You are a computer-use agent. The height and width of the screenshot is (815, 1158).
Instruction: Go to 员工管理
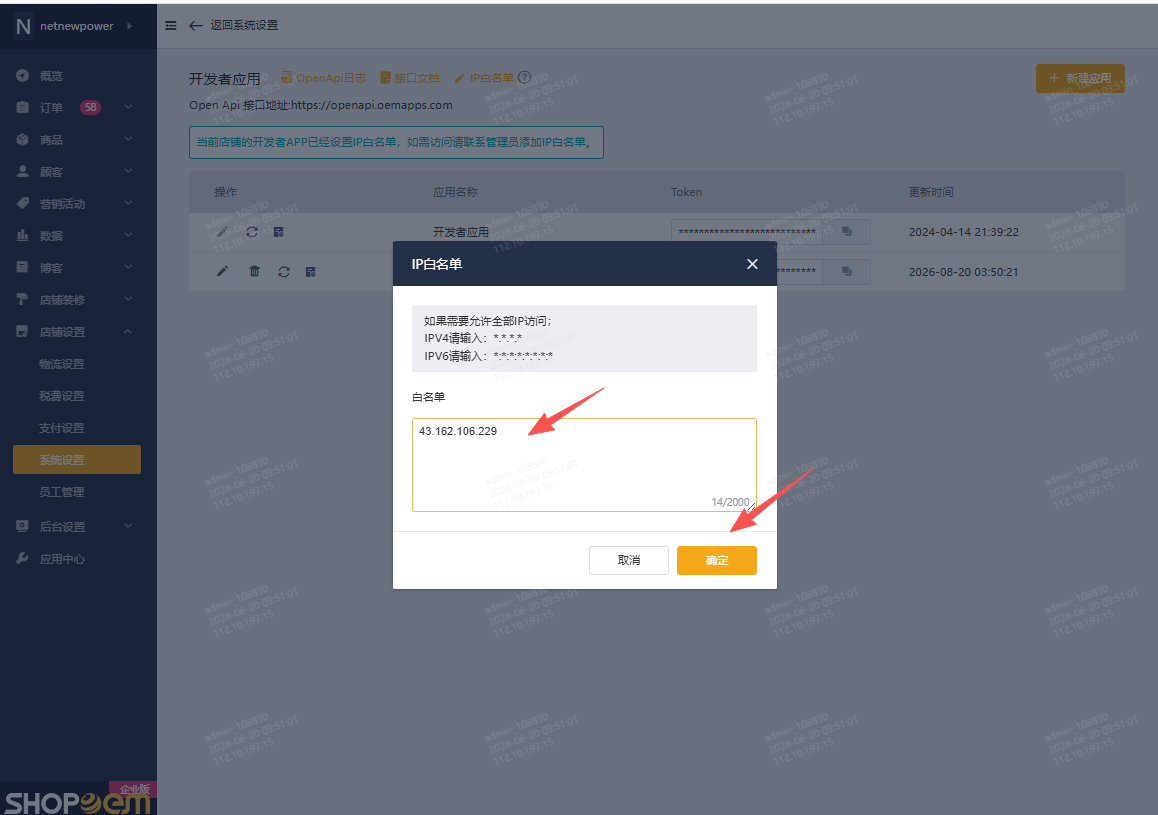61,492
